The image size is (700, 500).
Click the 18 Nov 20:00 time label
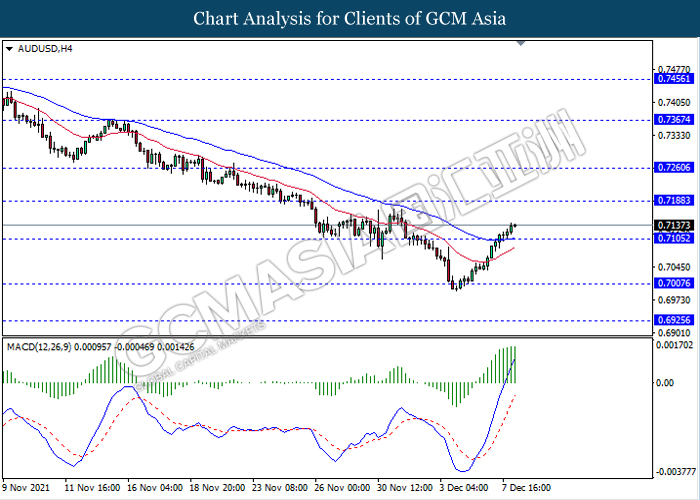click(x=217, y=488)
